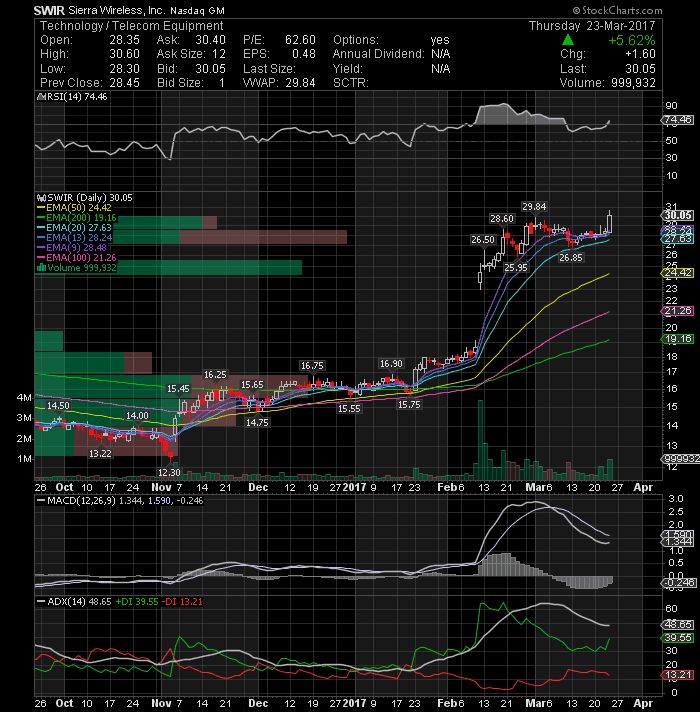The height and width of the screenshot is (712, 700).
Task: Click the 25.95 low price annotation
Action: [516, 268]
